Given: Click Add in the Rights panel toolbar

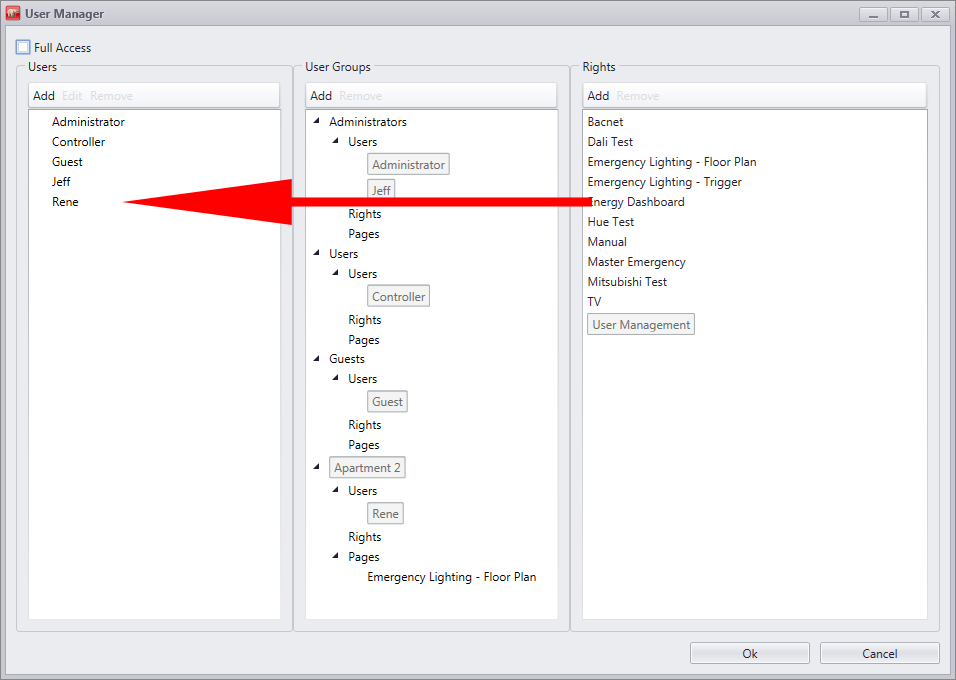Looking at the screenshot, I should coord(599,96).
